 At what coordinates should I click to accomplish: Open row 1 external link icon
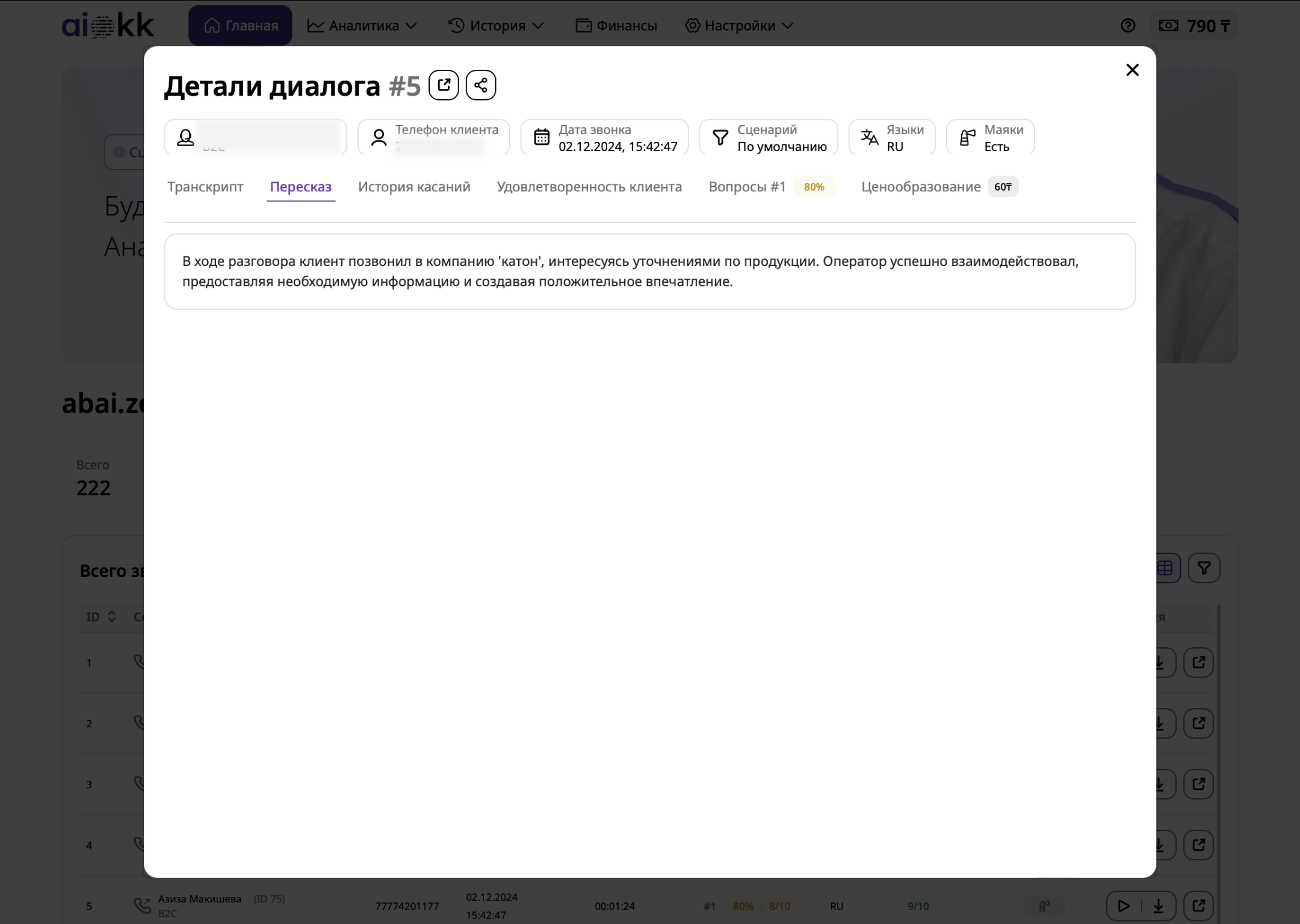click(x=1198, y=662)
